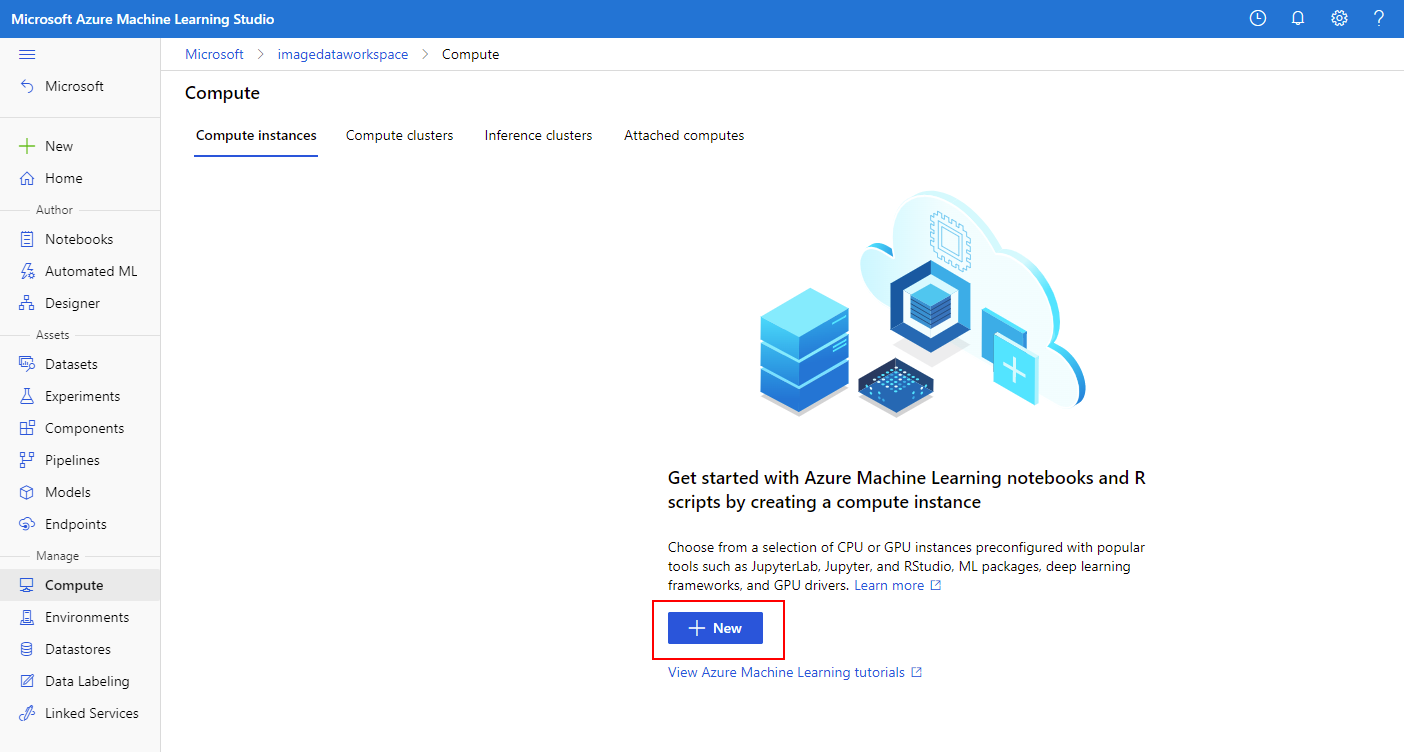Click Microsoft Azure Machine Learning Studio title
The width and height of the screenshot is (1404, 752).
[142, 19]
